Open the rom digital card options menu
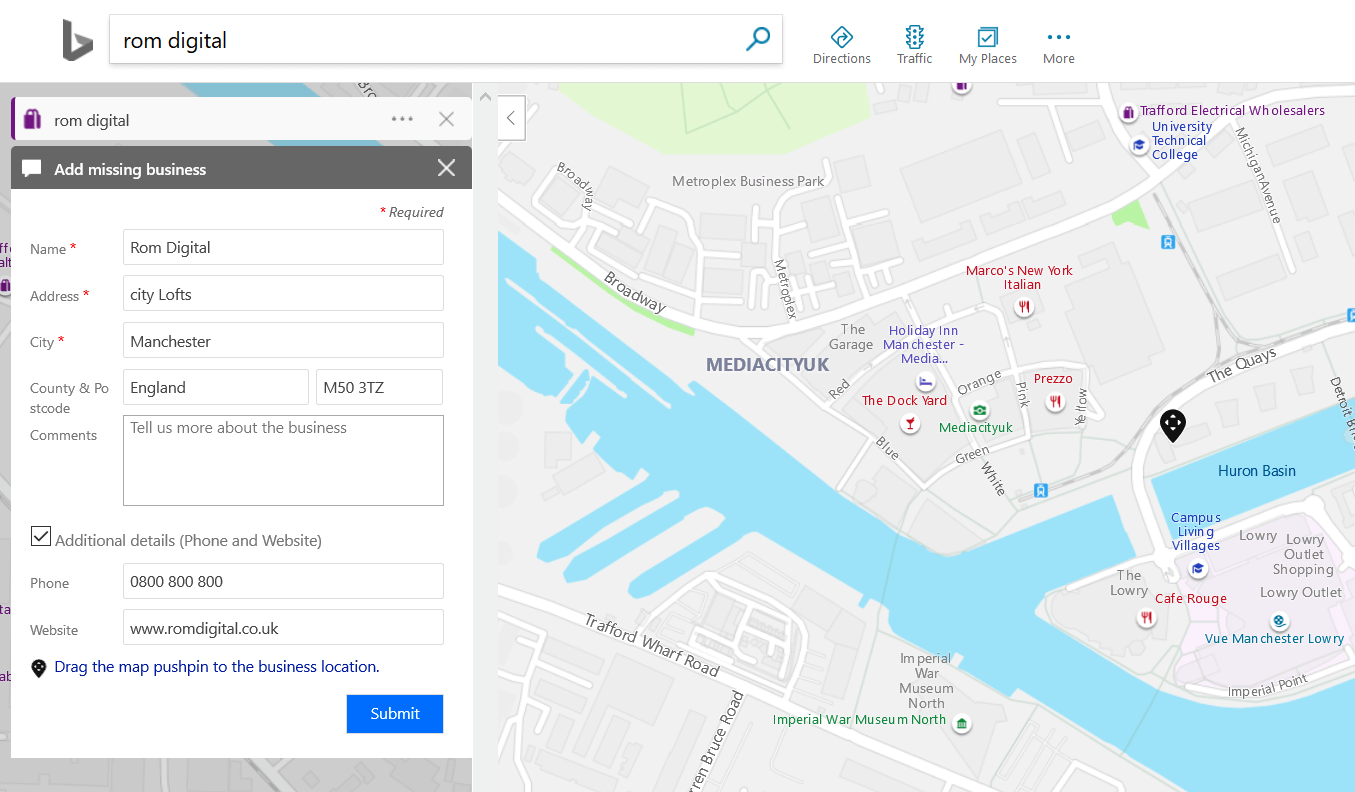 402,119
